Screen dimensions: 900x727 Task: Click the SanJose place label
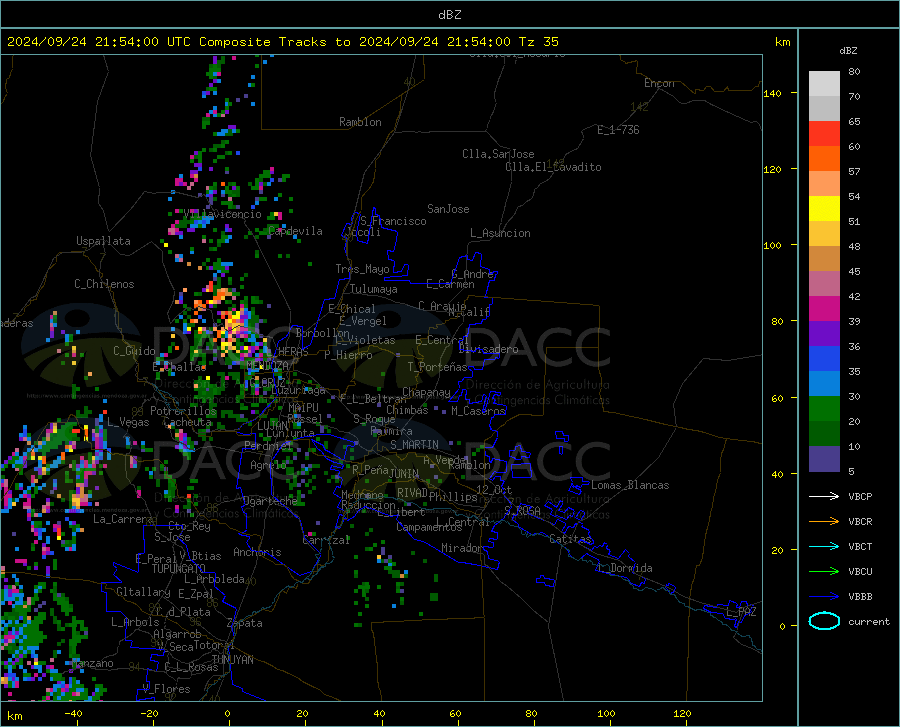pyautogui.click(x=448, y=209)
